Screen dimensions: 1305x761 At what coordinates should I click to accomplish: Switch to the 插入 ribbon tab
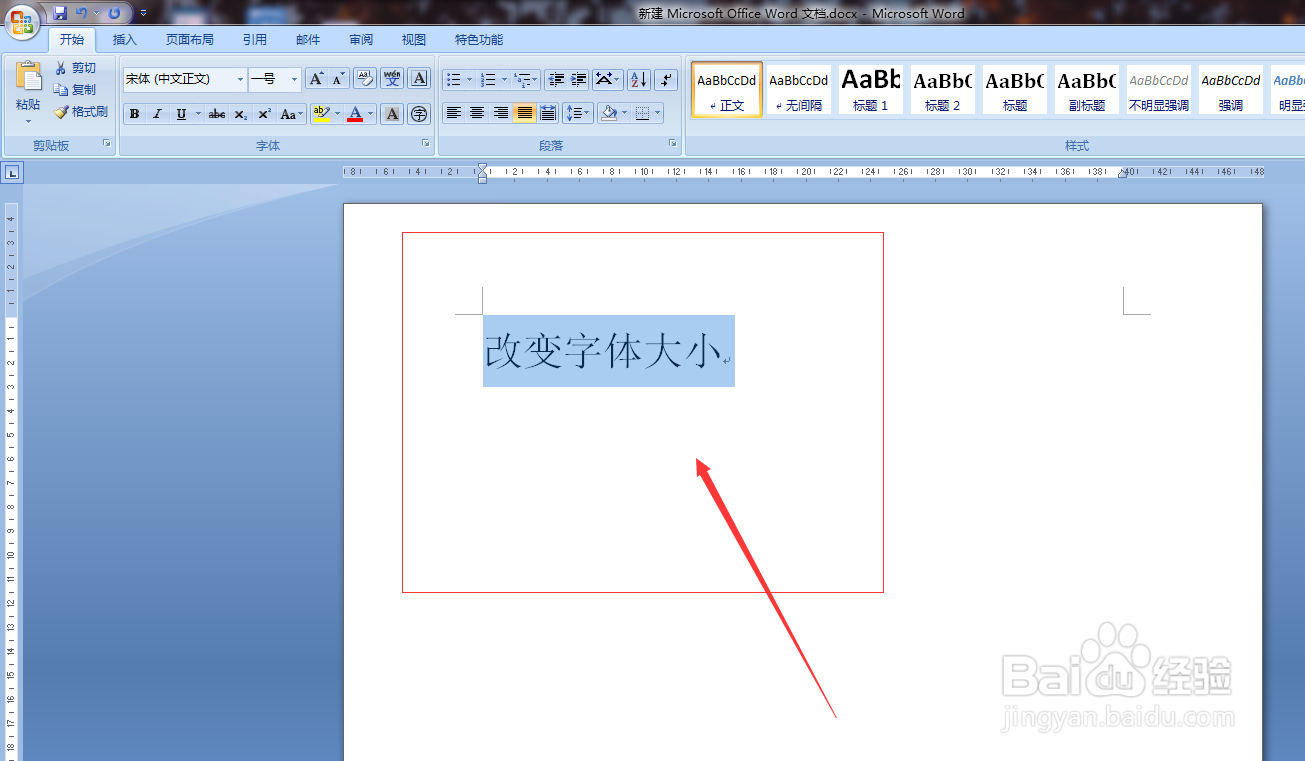click(x=124, y=39)
